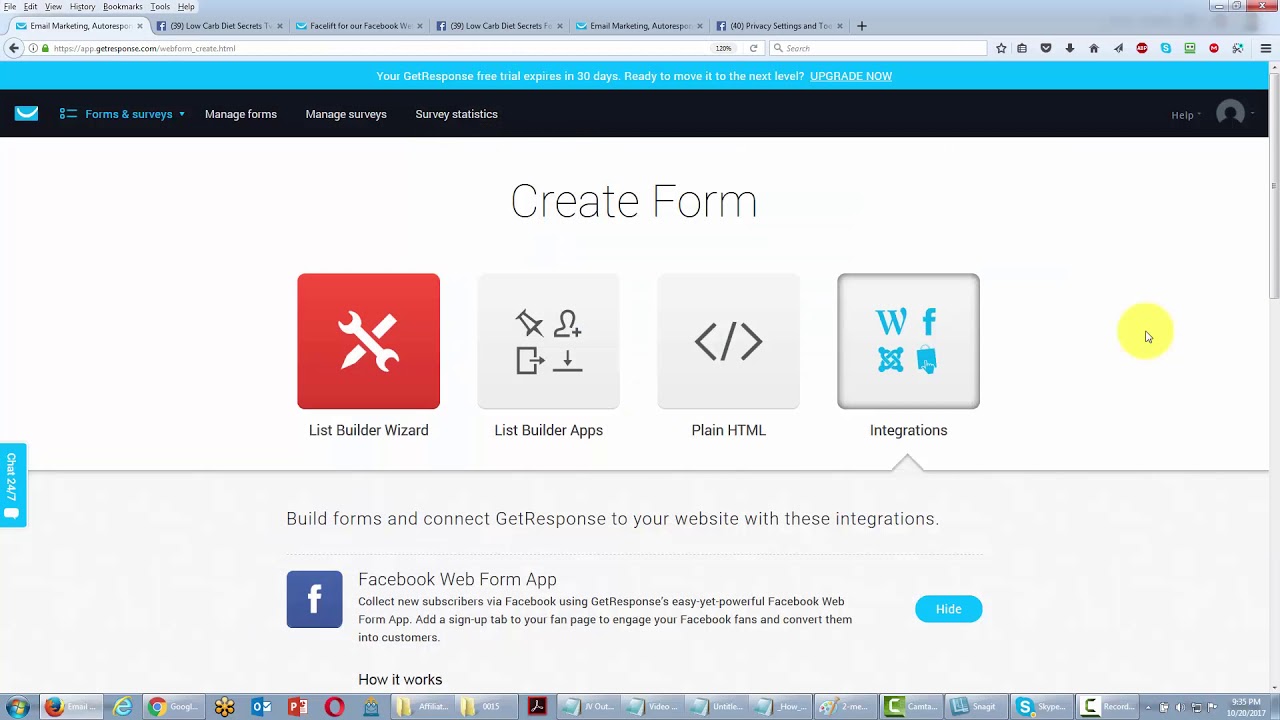This screenshot has width=1280, height=720.
Task: Open Firefox History menu
Action: (82, 6)
